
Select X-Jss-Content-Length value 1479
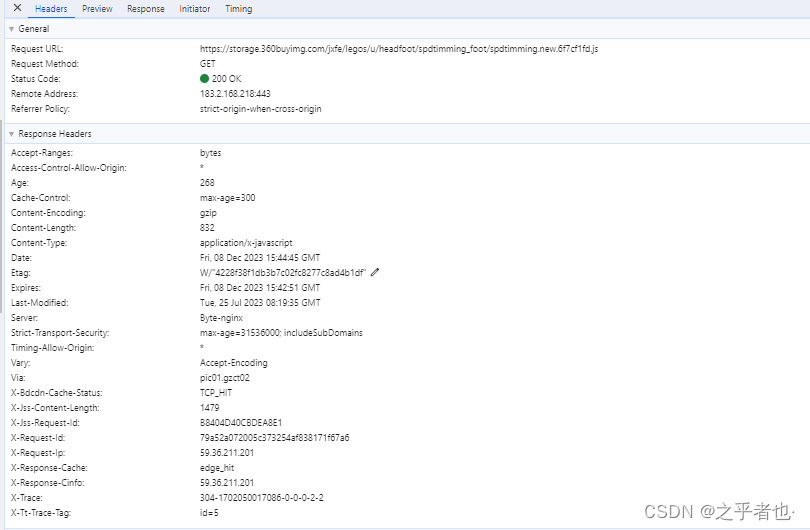pyautogui.click(x=209, y=408)
